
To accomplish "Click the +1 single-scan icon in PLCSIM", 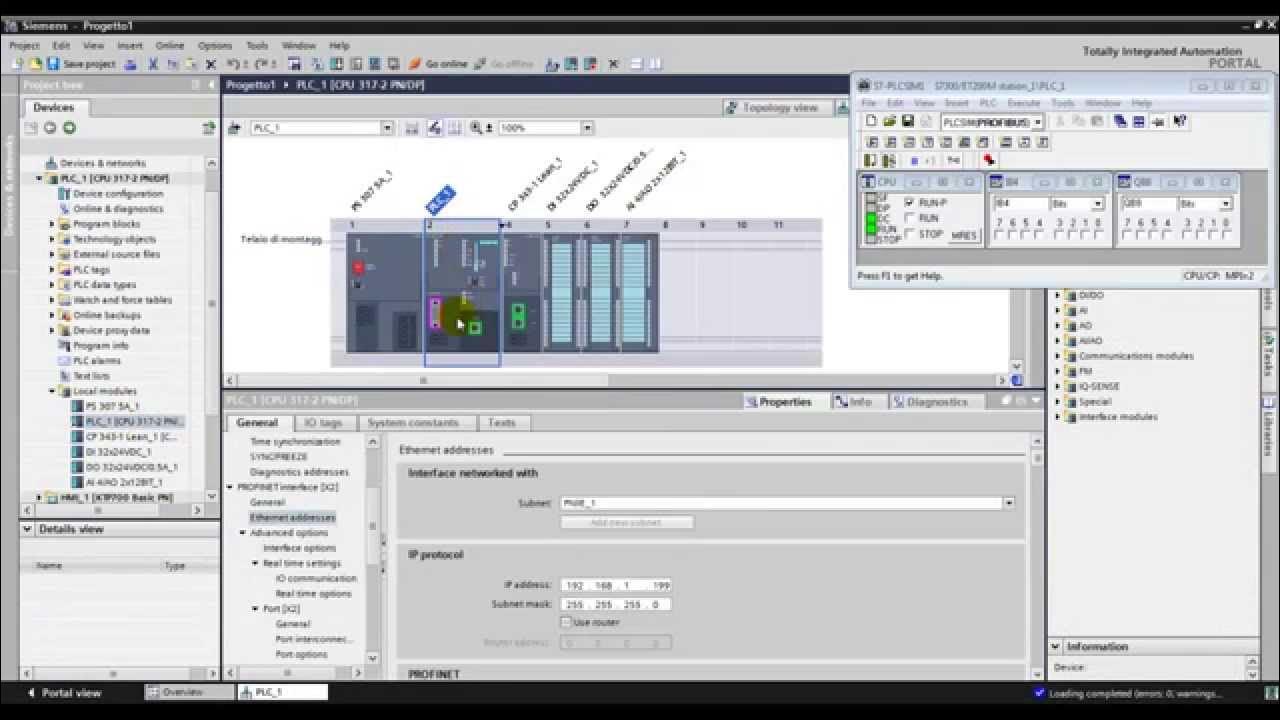I will click(930, 160).
